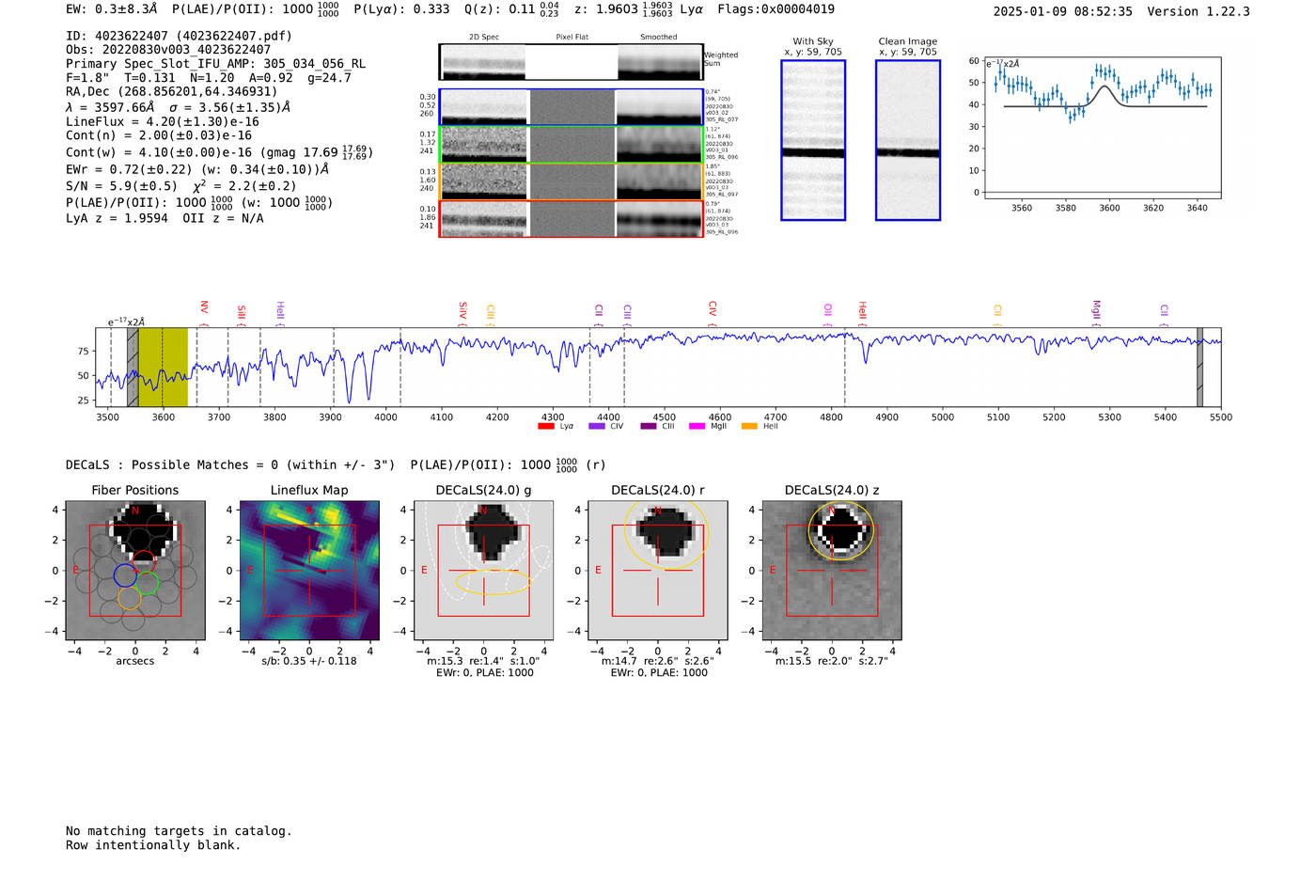Click the MgII line marker above the spectrum
Viewport: 1316px width, 896px height.
[1095, 310]
